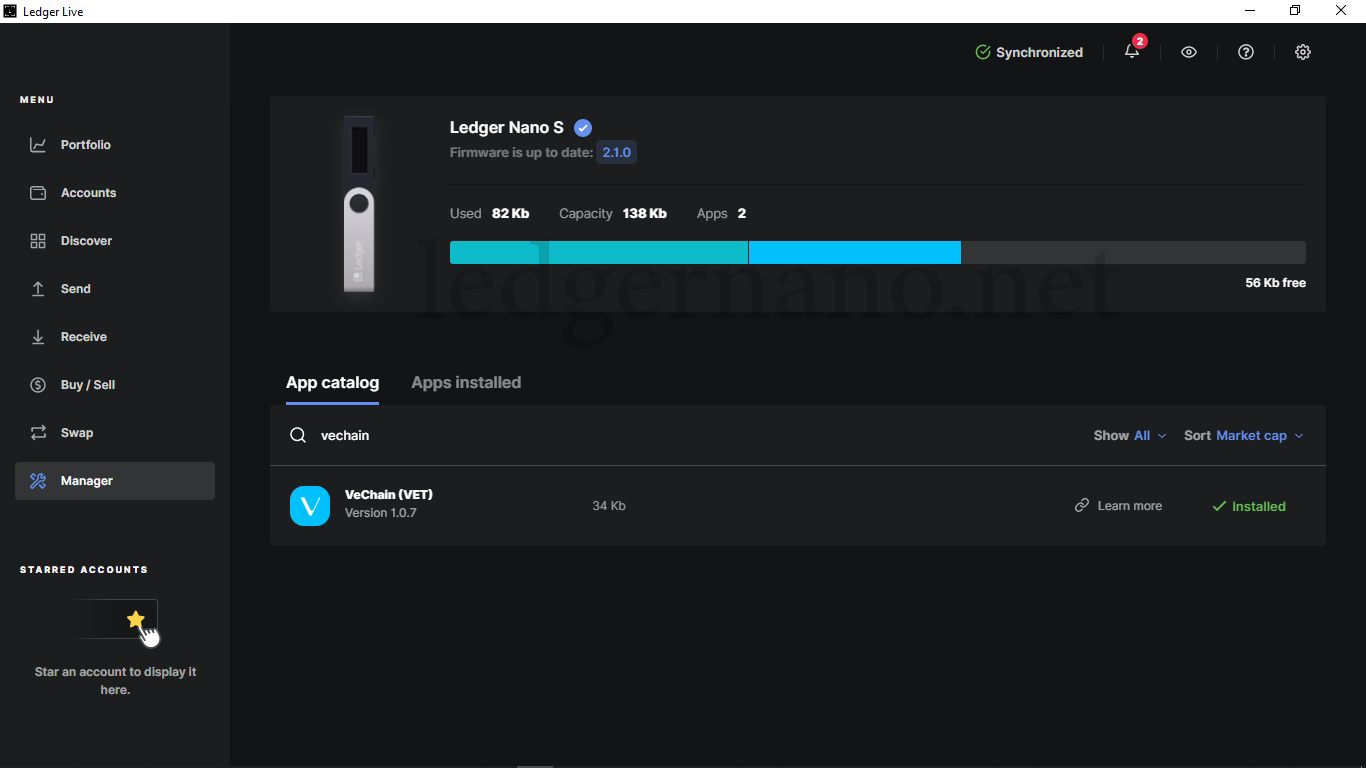Click the firmware version 2.1.0 badge
1366x768 pixels.
pos(616,153)
